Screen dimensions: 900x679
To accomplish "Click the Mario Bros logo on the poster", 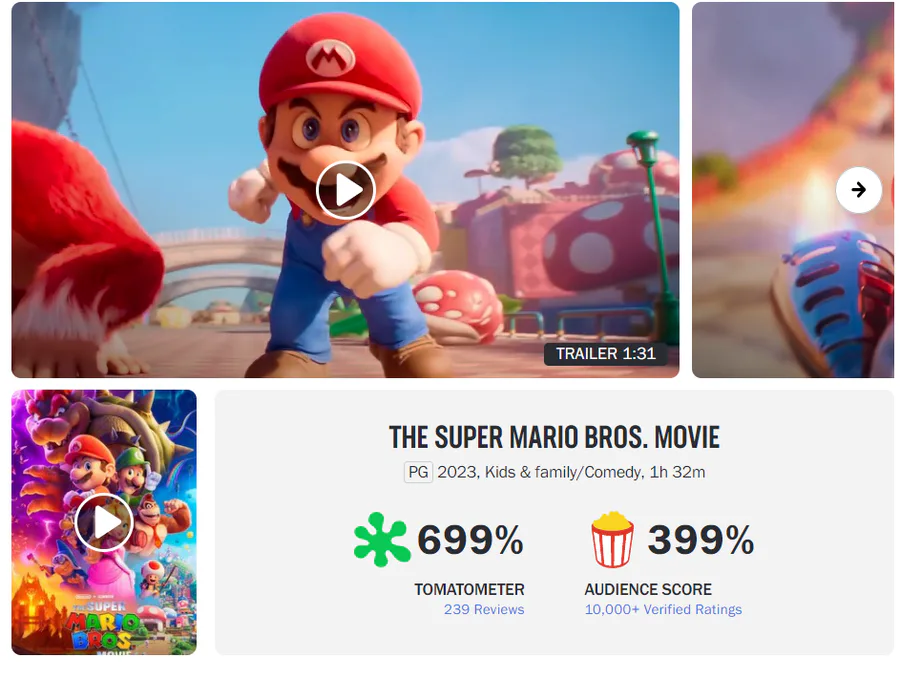I will coord(103,627).
